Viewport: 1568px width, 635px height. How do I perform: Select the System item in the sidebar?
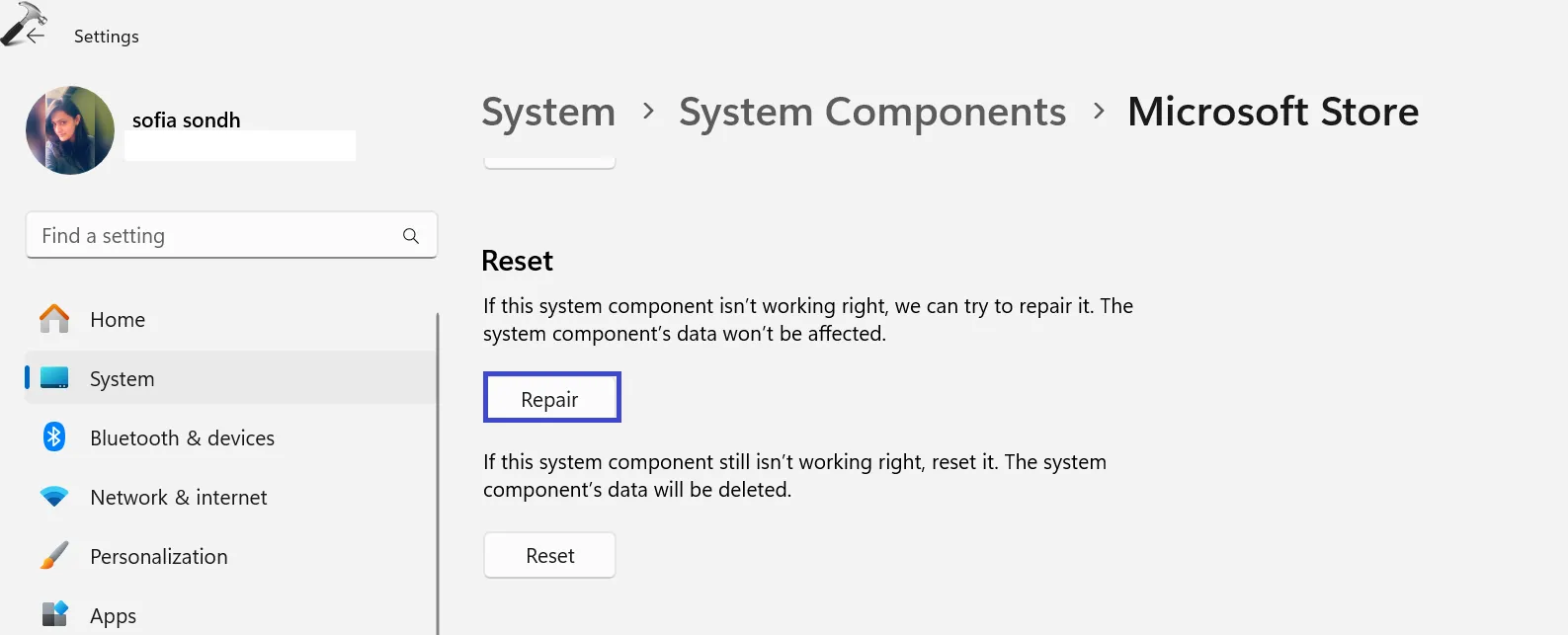(122, 379)
